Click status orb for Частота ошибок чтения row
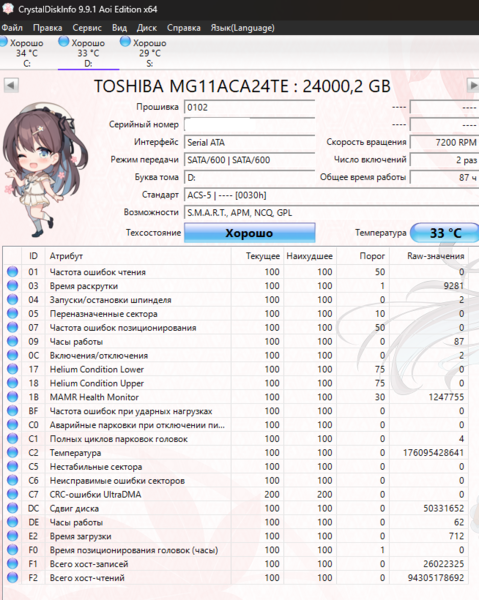 [x=13, y=272]
